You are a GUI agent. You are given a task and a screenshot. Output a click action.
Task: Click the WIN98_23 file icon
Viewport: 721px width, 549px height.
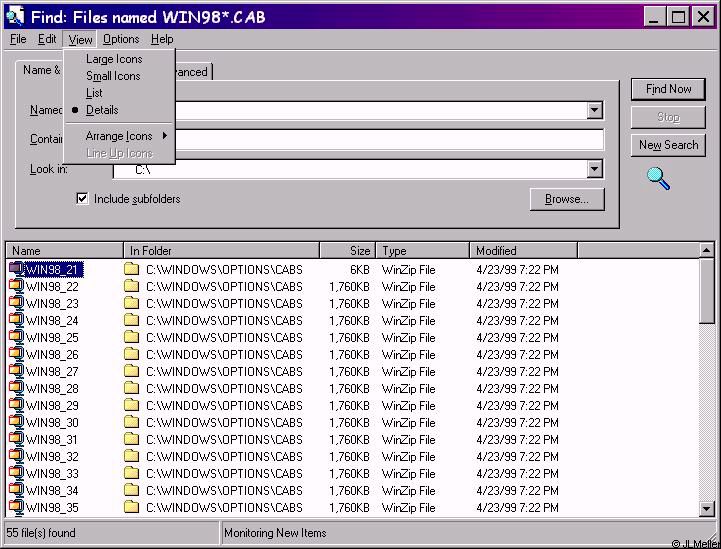tap(16, 303)
